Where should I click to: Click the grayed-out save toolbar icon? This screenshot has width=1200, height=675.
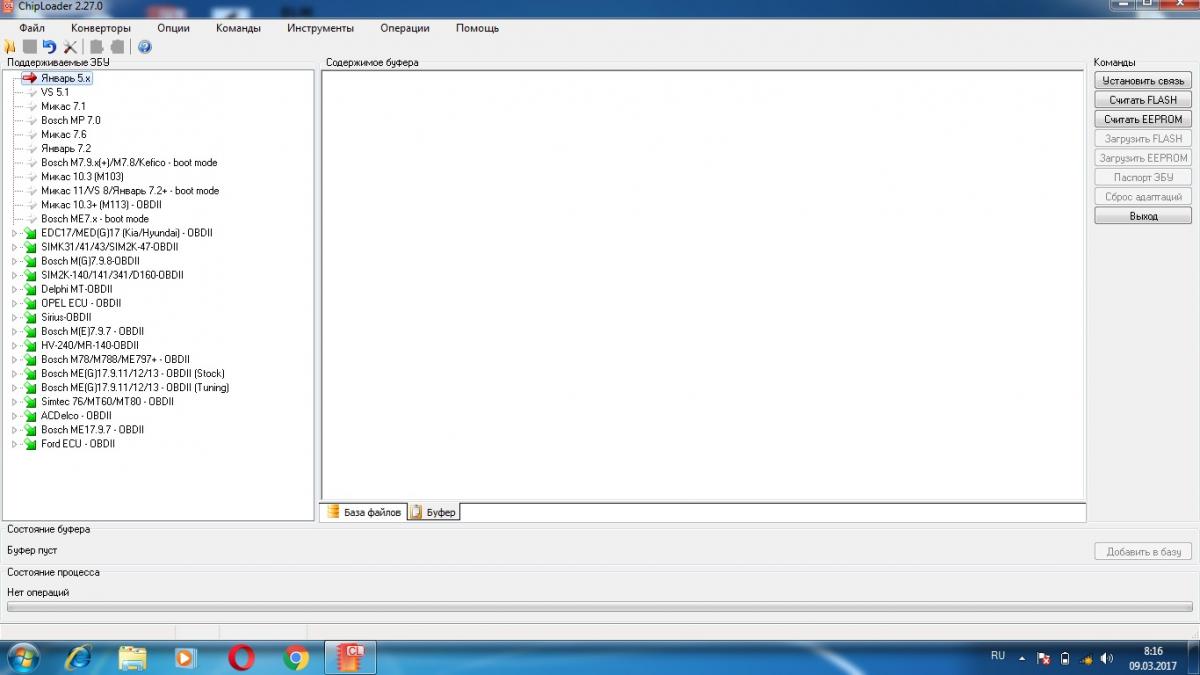click(x=30, y=47)
